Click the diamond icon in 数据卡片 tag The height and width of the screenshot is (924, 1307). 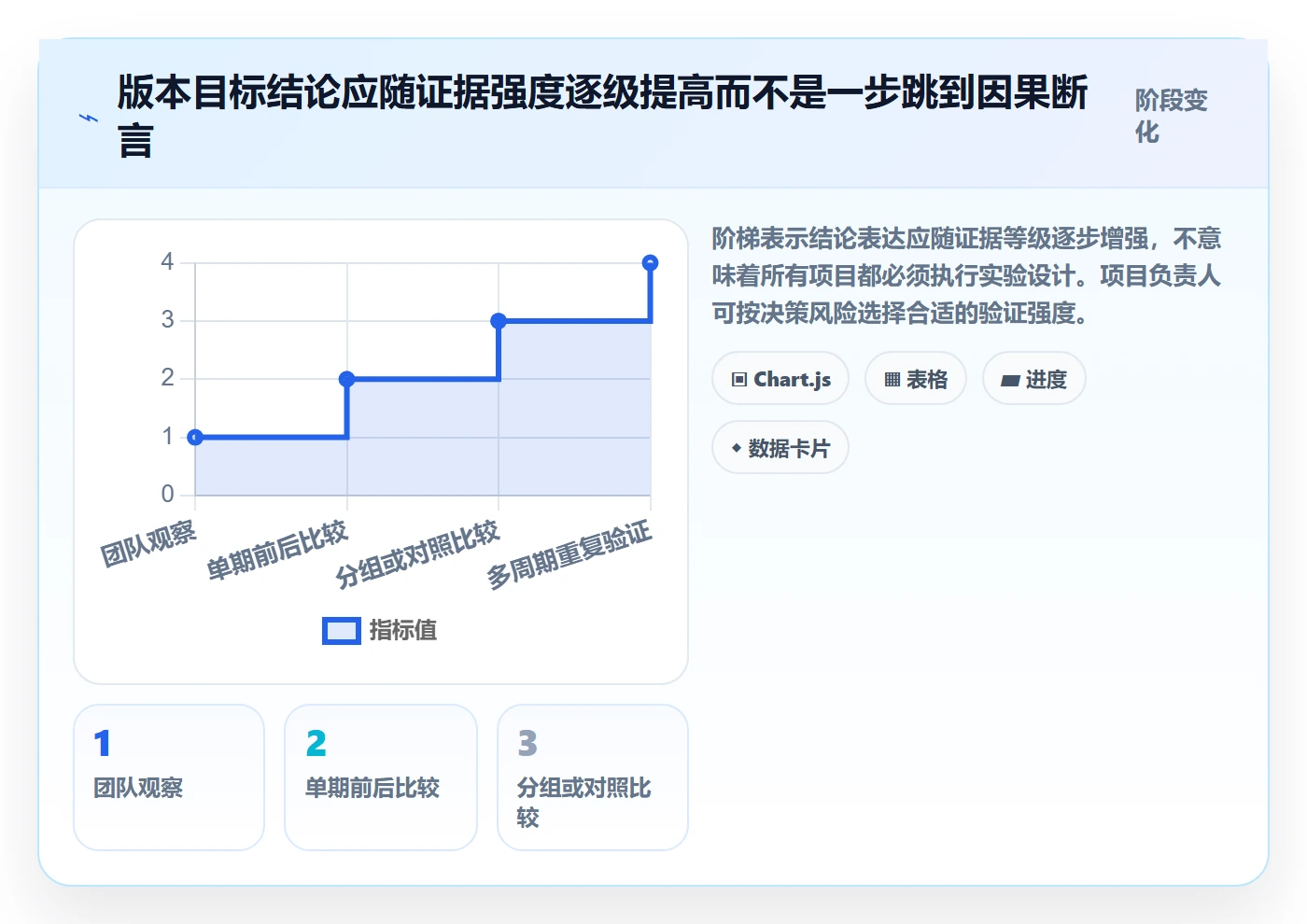point(737,449)
